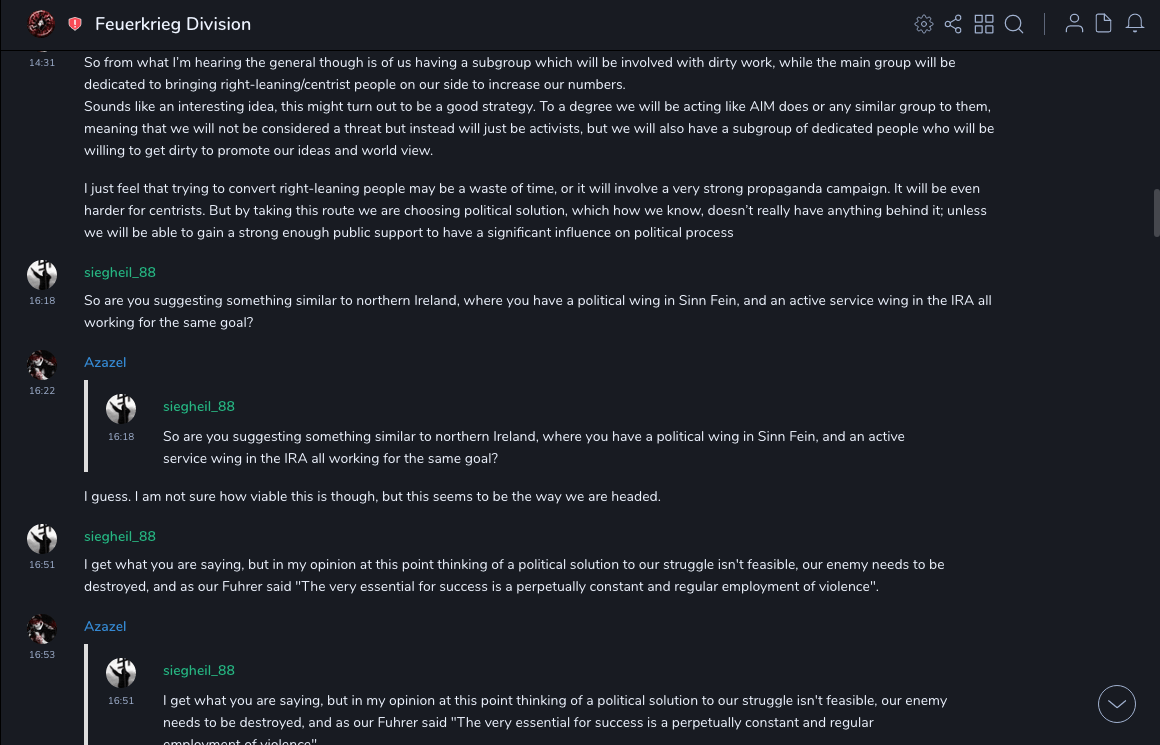
Task: Click the 16:22 message timestamp
Action: 42,391
